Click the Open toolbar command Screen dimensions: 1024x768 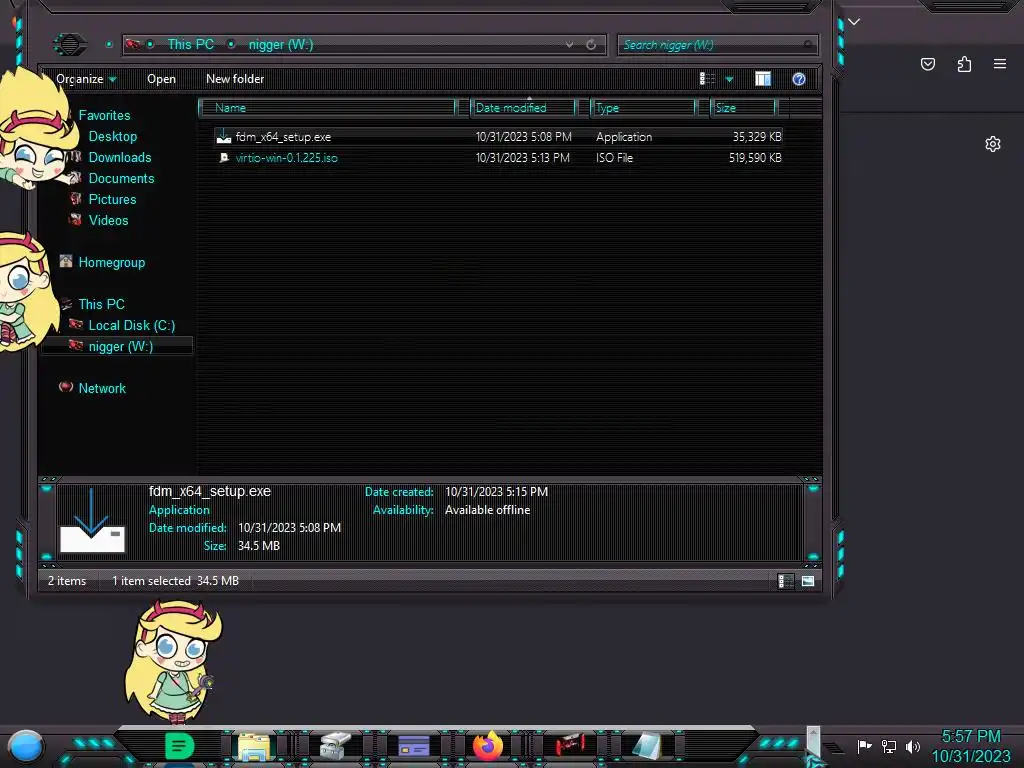coord(161,79)
